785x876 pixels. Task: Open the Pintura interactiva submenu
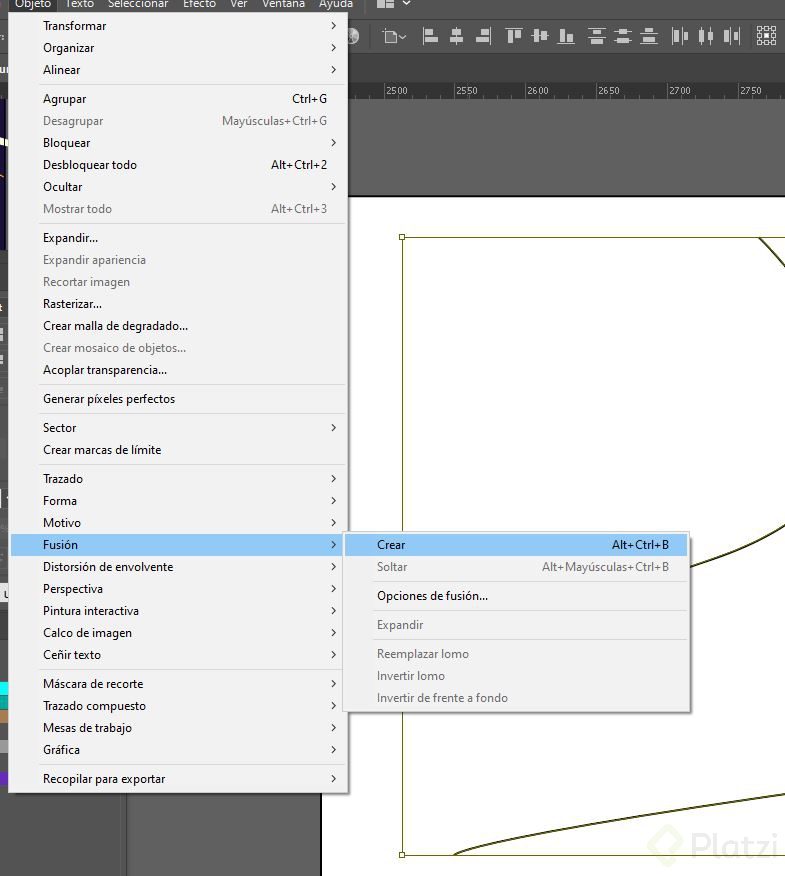[179, 611]
